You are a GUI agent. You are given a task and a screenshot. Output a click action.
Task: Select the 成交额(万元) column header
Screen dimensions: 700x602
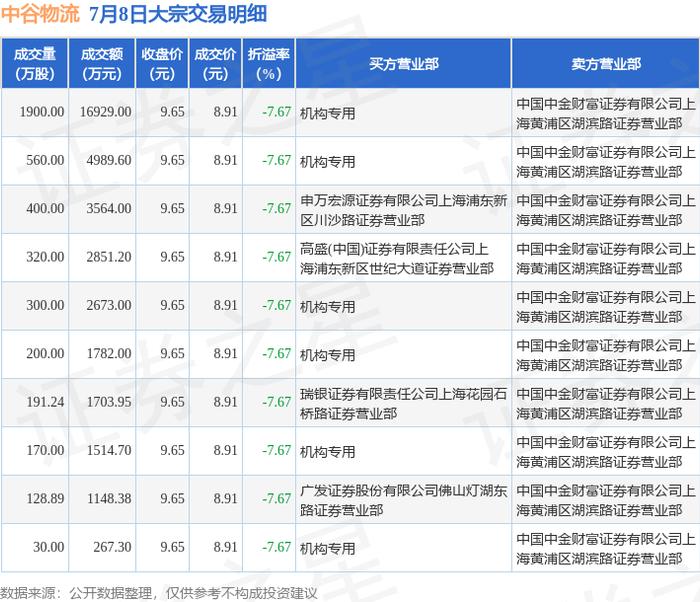[x=102, y=63]
